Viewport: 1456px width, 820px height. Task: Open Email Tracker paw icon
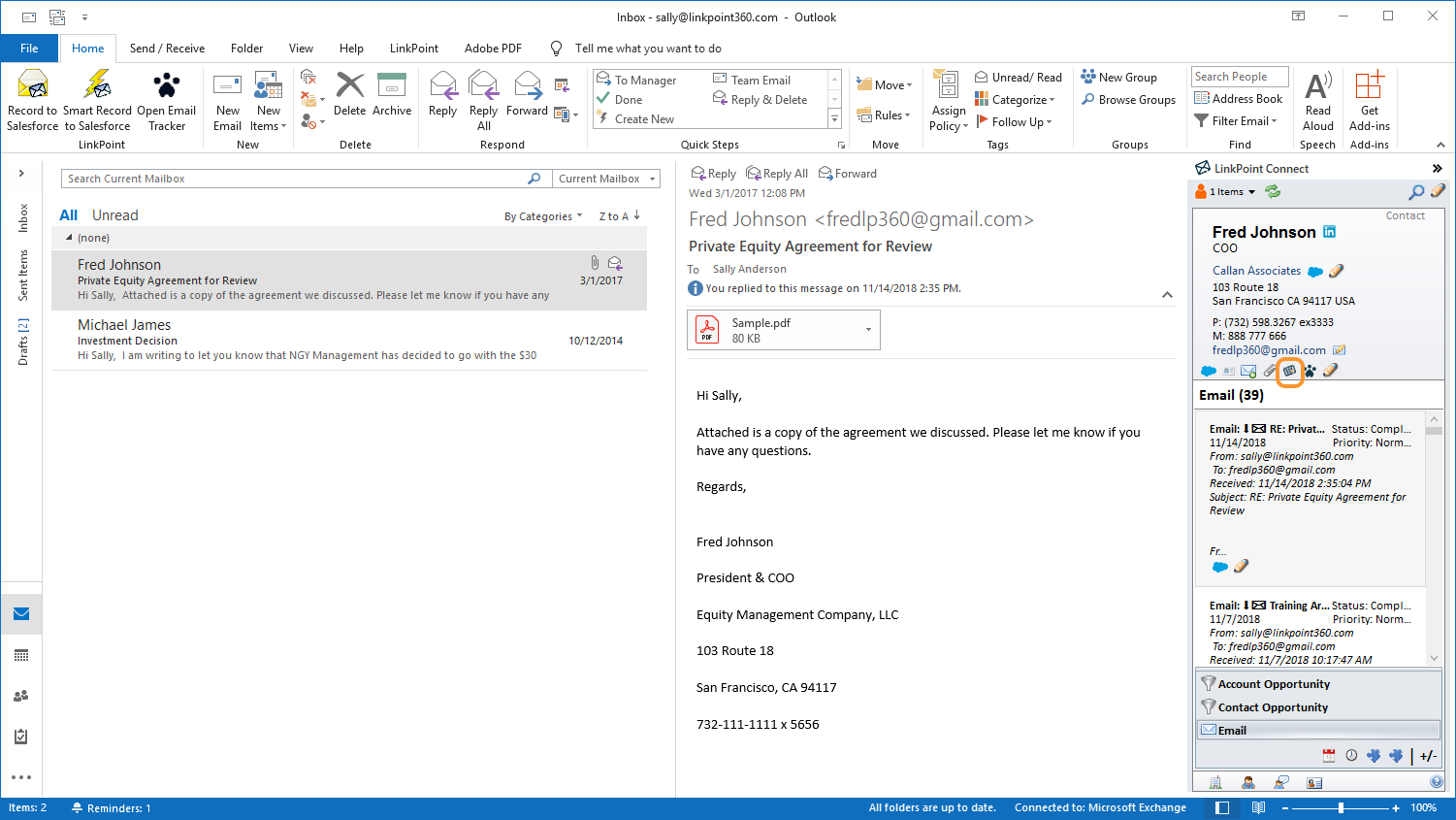(167, 85)
